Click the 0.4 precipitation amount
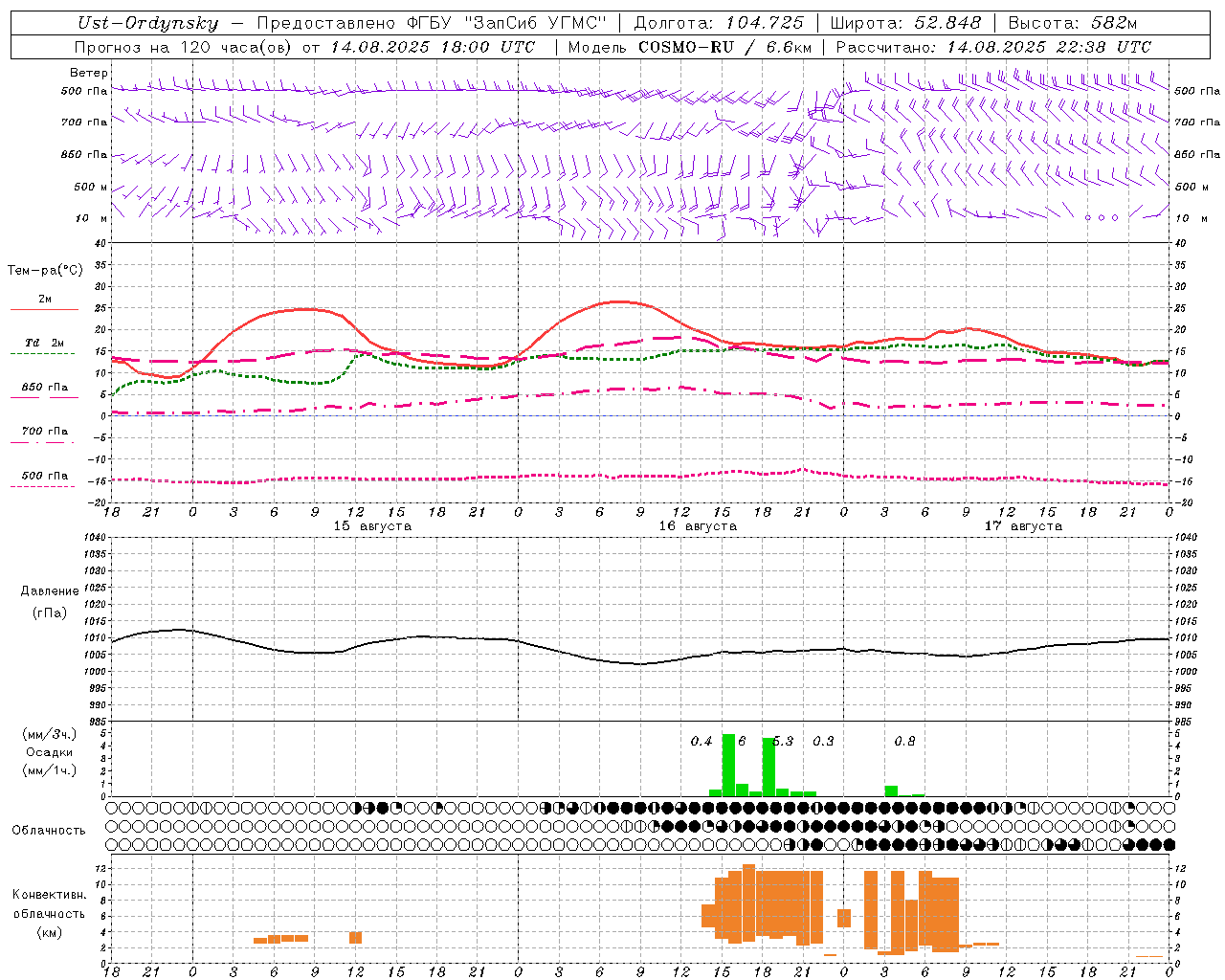This screenshot has height=980, width=1225. 702,741
